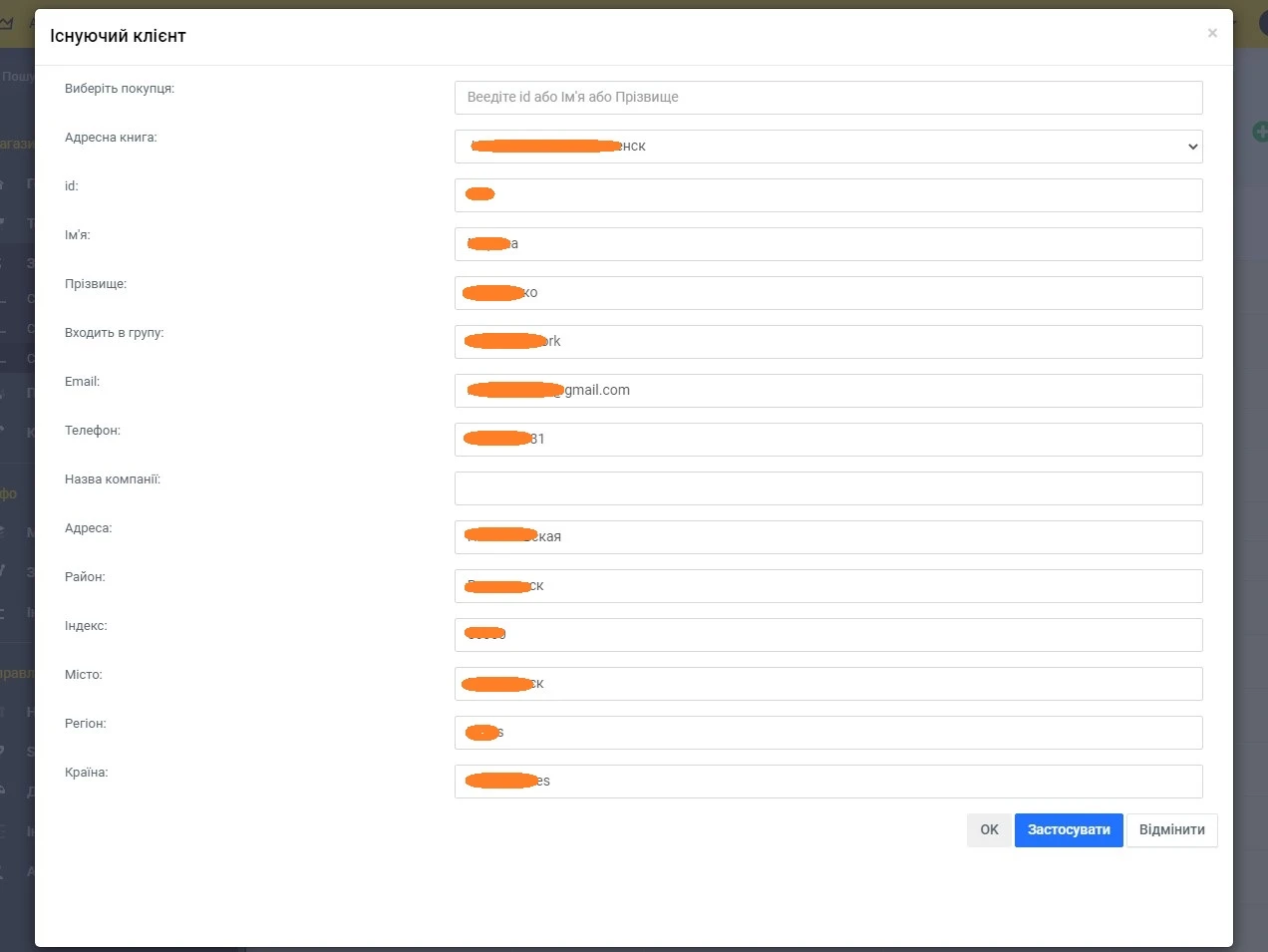Click the Район text field
Viewport: 1268px width, 952px height.
[827, 586]
